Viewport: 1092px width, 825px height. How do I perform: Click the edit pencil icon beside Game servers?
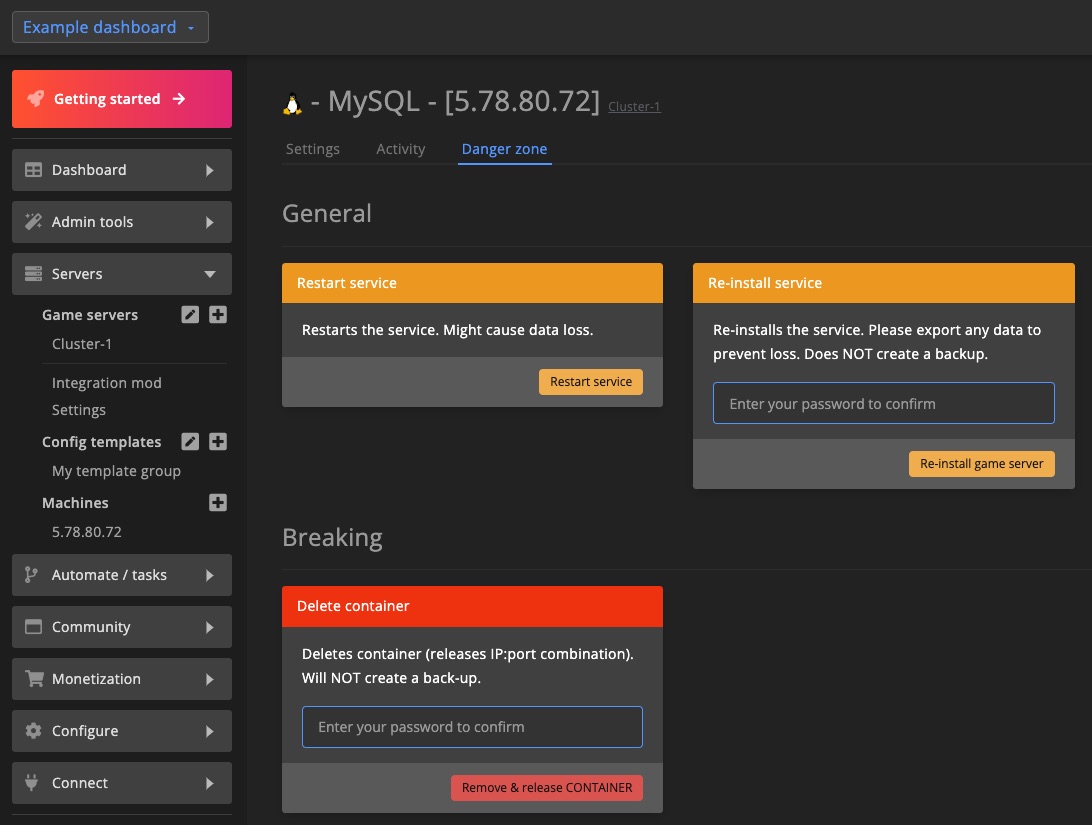190,315
